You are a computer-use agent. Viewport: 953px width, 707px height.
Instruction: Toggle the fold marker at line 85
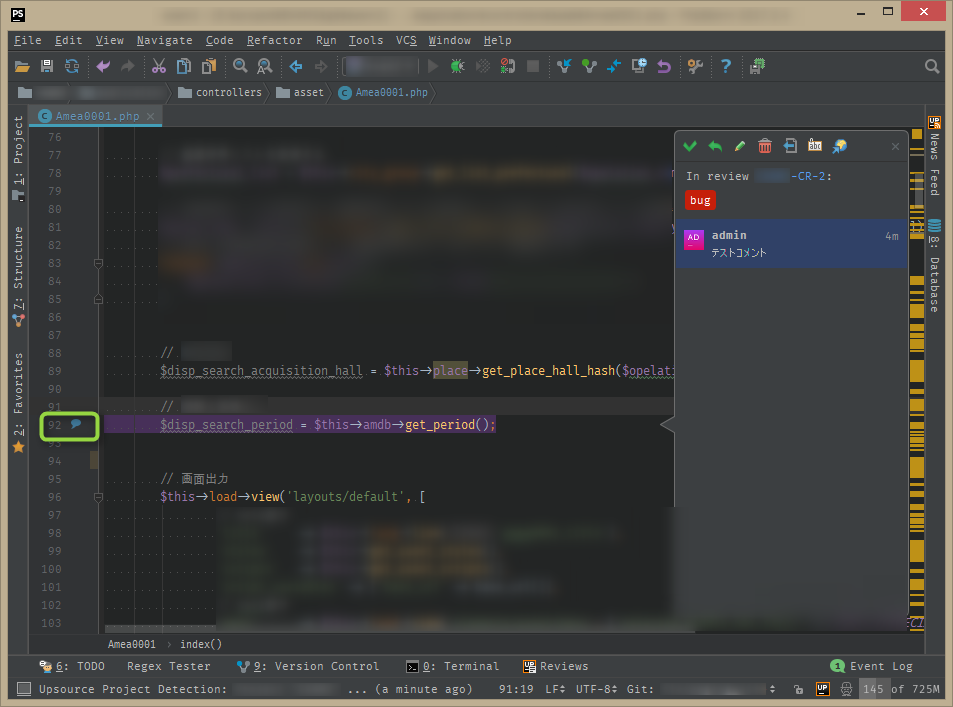pos(98,299)
